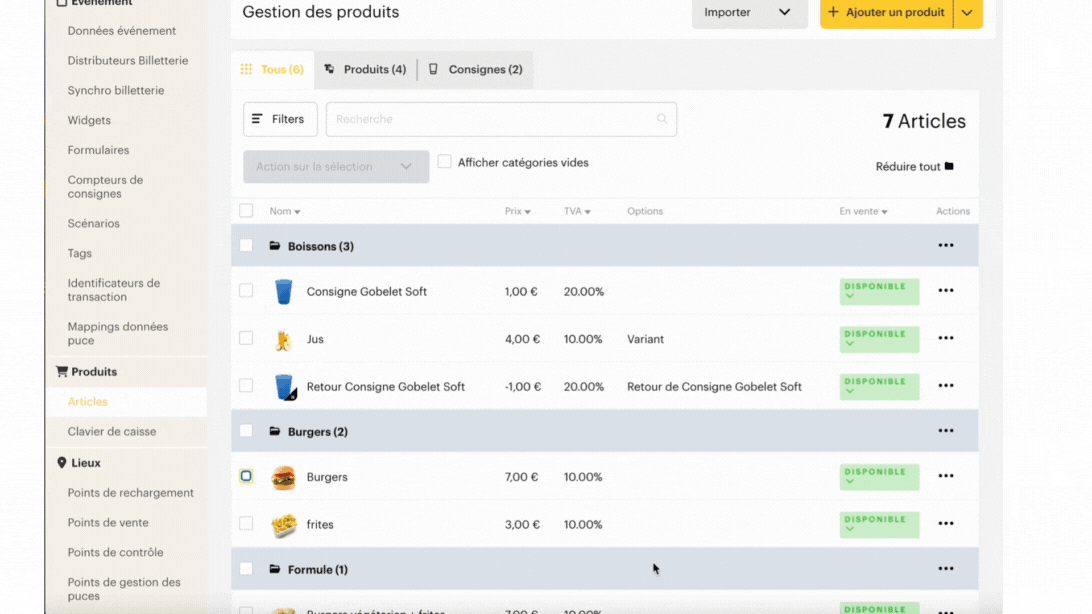Click the grid icon on Tous tab
This screenshot has height=614, width=1092.
coord(247,69)
